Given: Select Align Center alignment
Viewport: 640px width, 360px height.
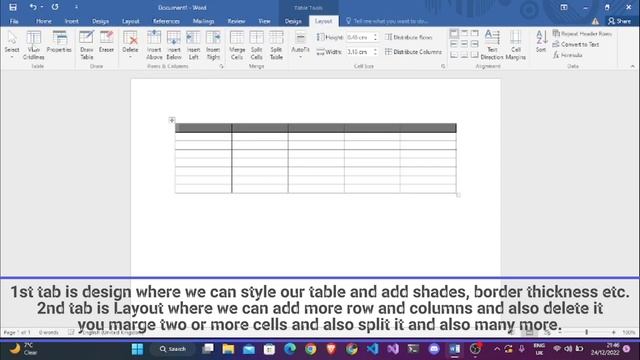Looking at the screenshot, I should pyautogui.click(x=464, y=44).
